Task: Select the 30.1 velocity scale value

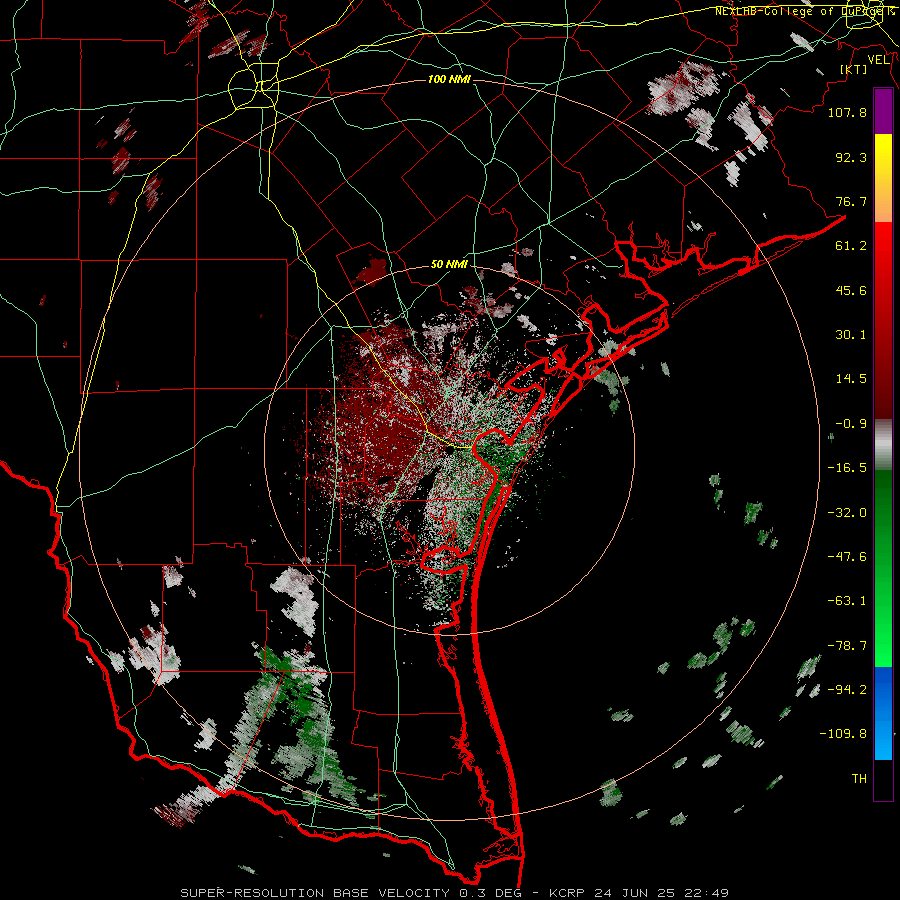Action: 851,335
